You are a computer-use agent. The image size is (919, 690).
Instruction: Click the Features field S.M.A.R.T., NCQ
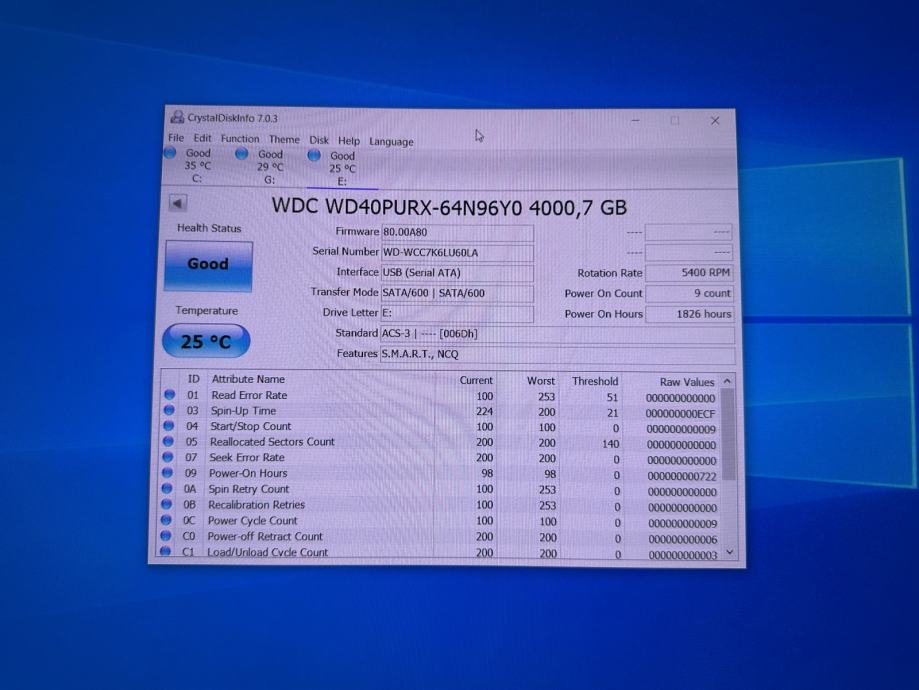557,354
